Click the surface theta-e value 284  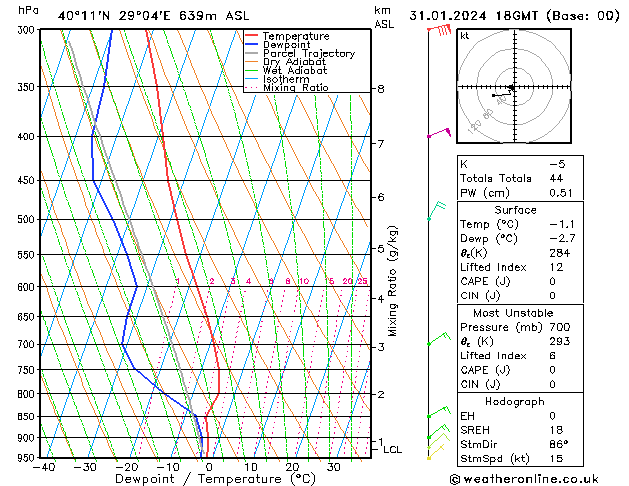point(560,253)
